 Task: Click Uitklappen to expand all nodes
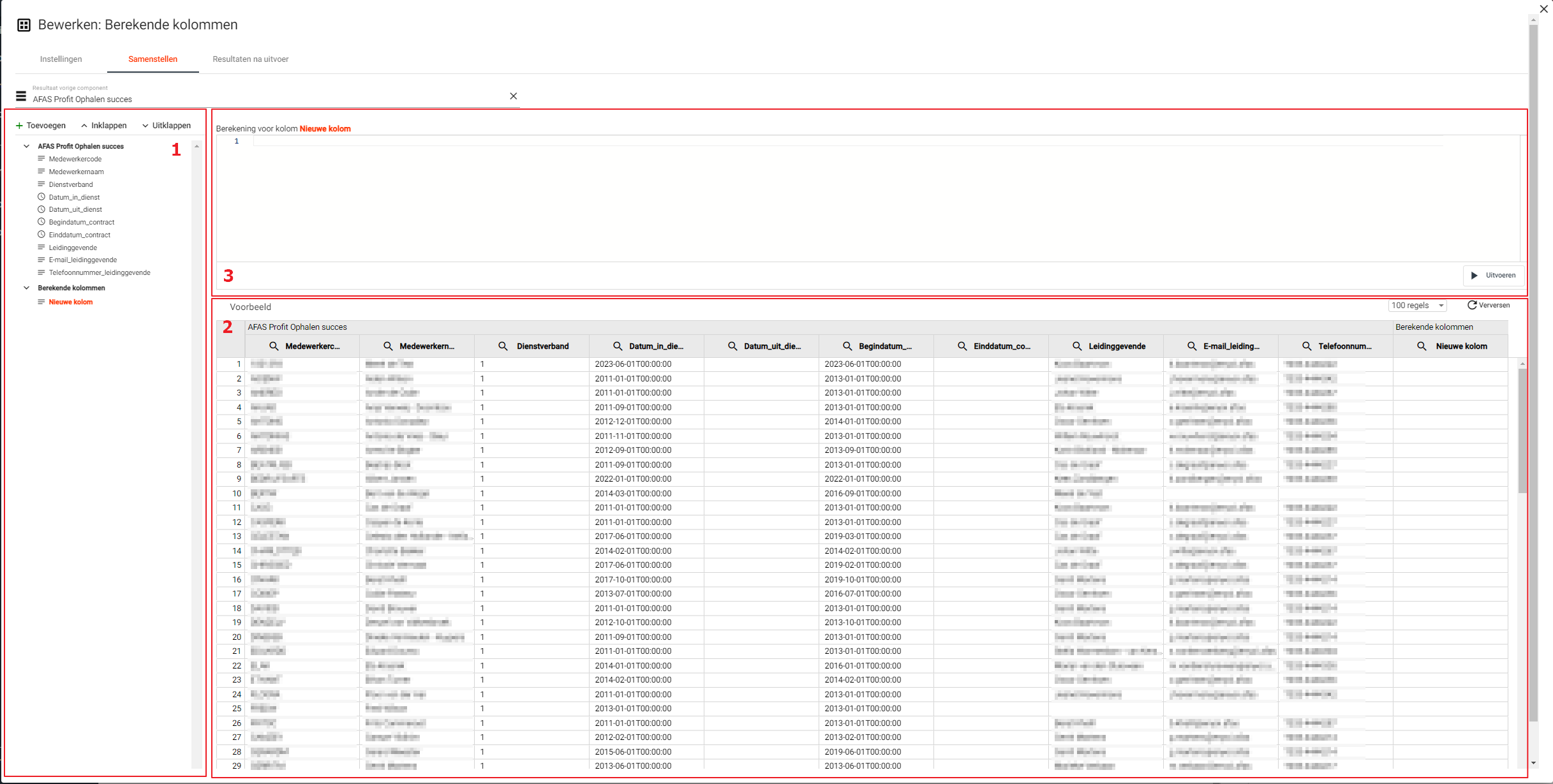167,126
